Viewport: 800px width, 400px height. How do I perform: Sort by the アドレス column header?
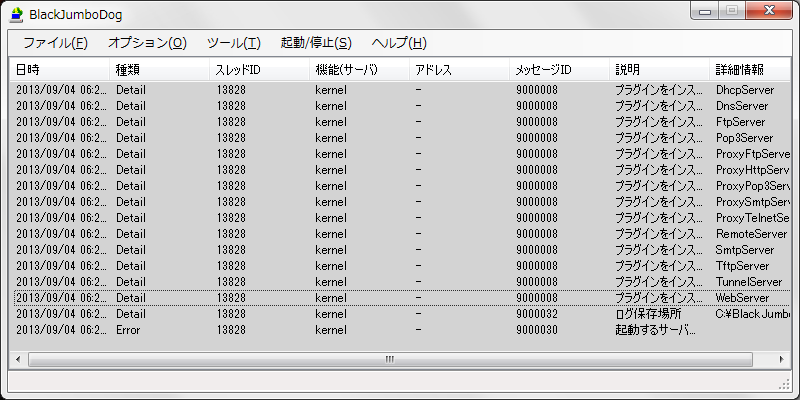[x=460, y=70]
